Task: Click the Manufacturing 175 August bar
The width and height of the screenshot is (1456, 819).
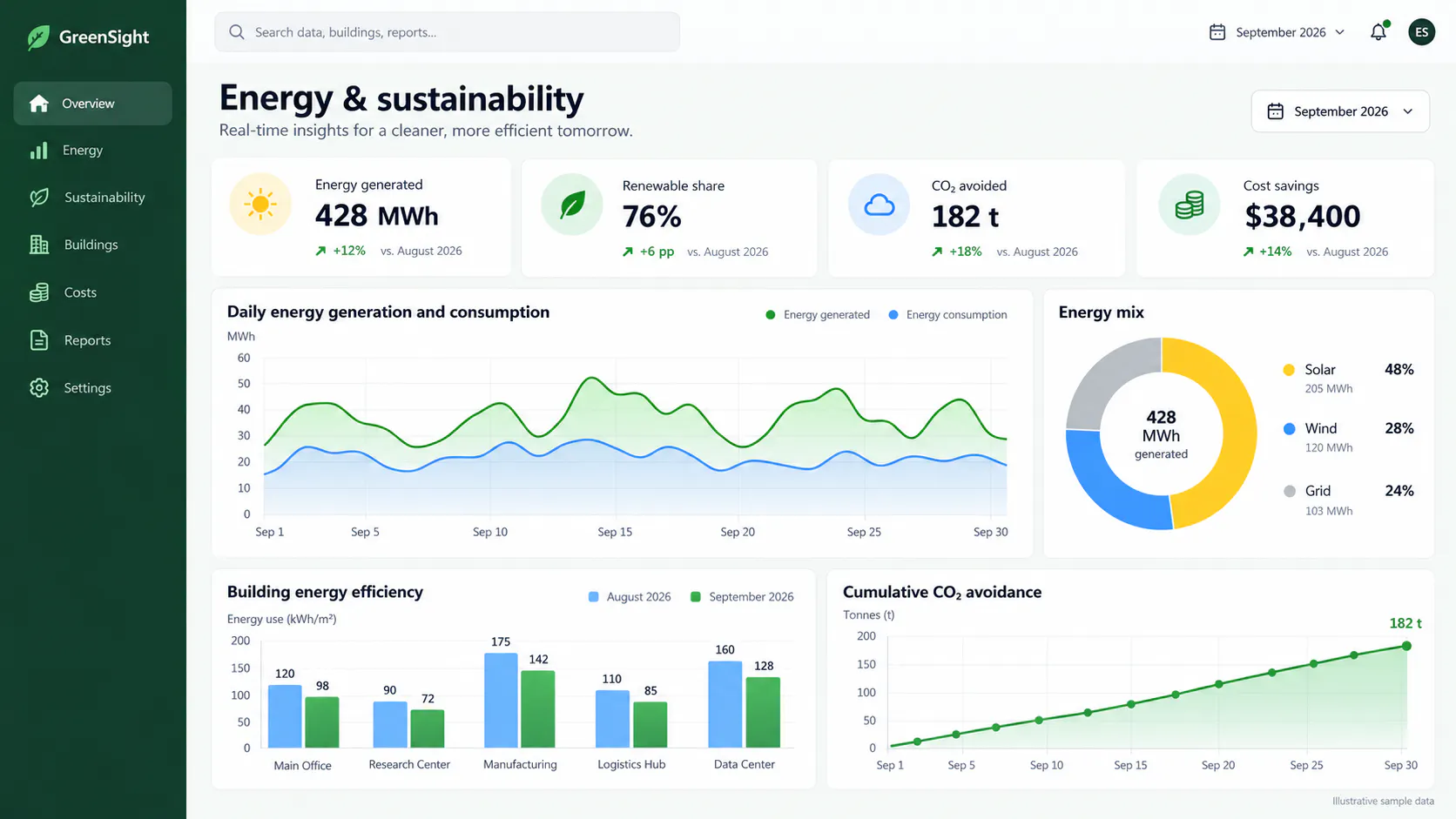Action: pos(501,700)
